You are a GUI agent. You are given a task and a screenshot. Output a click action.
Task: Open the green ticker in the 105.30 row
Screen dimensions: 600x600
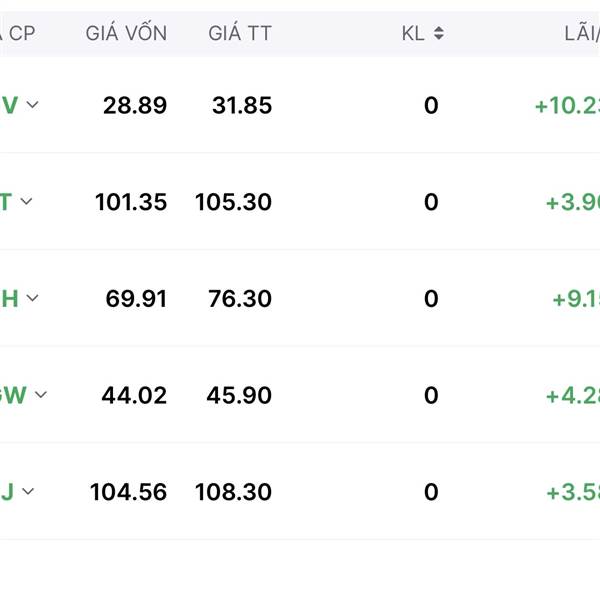6,202
